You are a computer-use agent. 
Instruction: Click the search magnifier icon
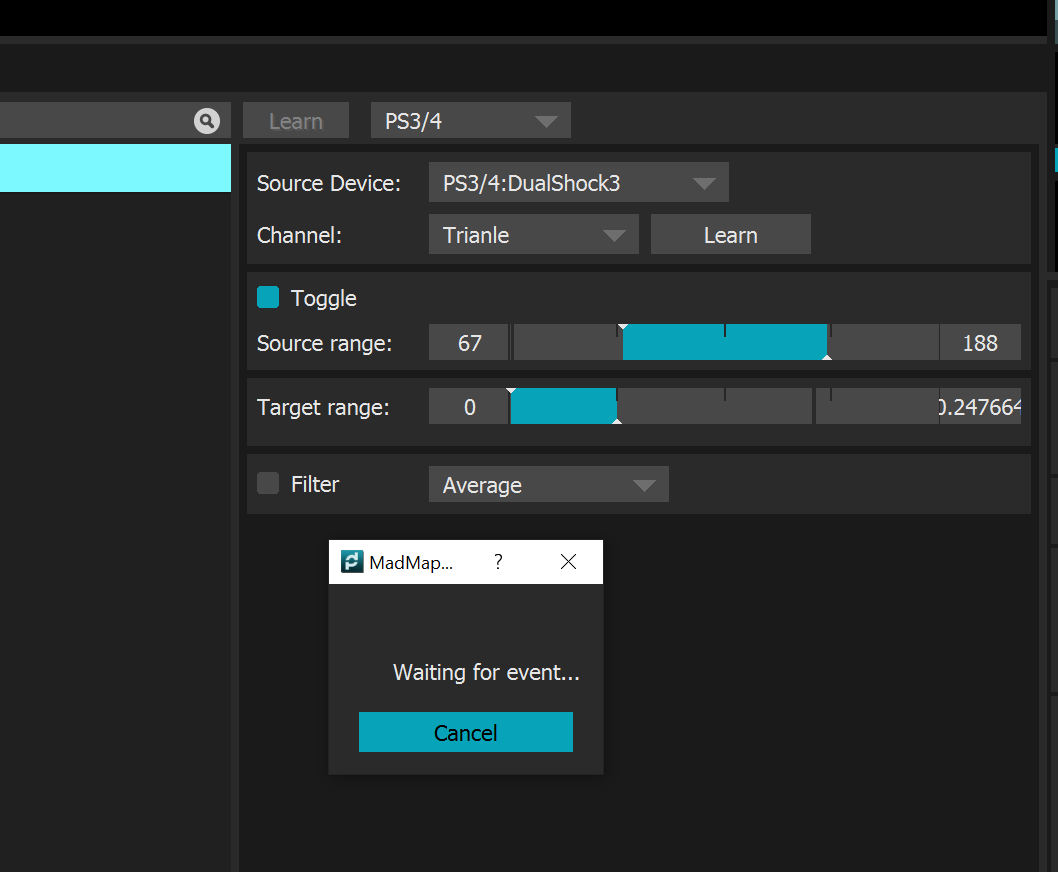click(x=207, y=121)
